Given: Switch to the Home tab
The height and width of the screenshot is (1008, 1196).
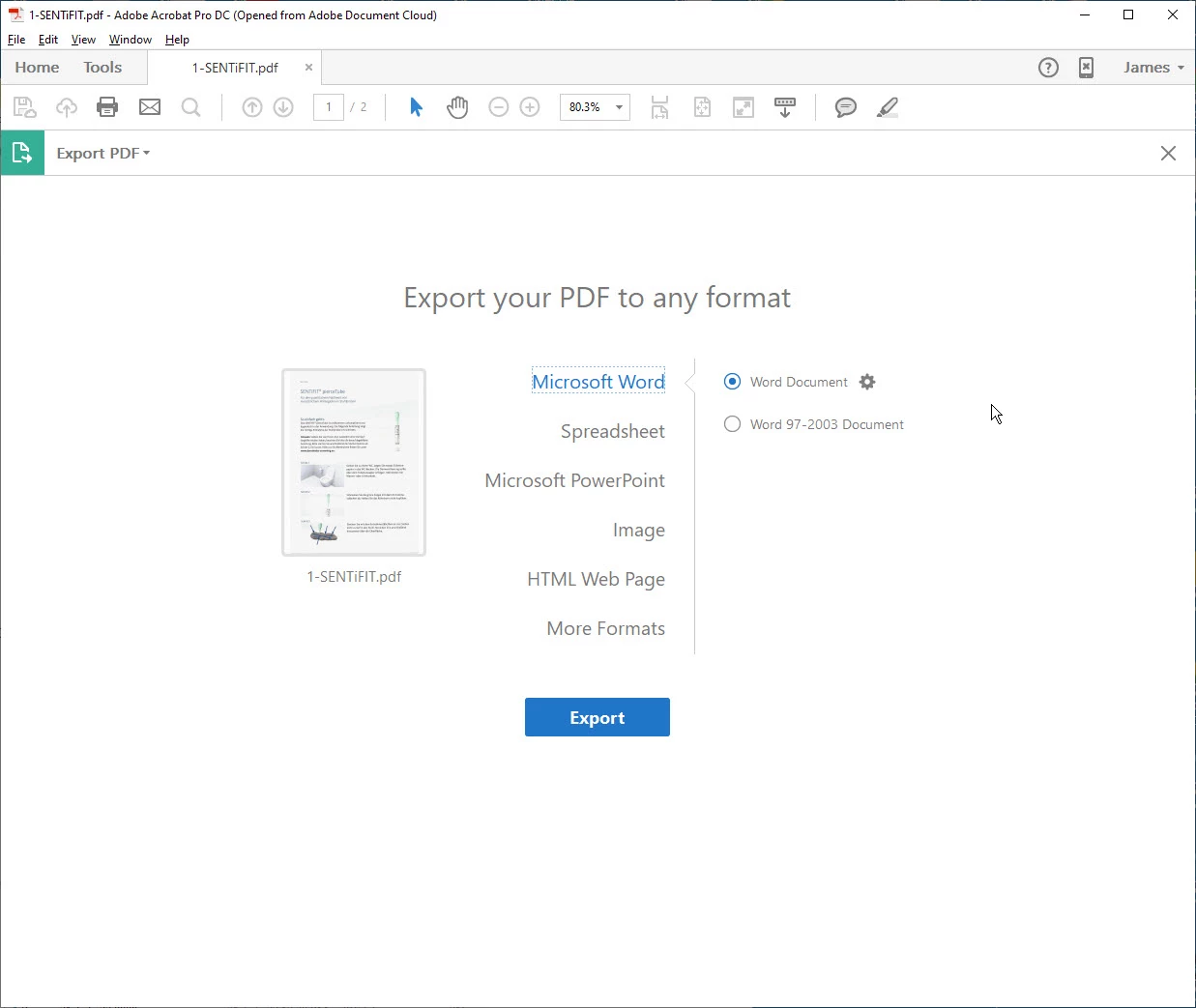Looking at the screenshot, I should pos(37,68).
